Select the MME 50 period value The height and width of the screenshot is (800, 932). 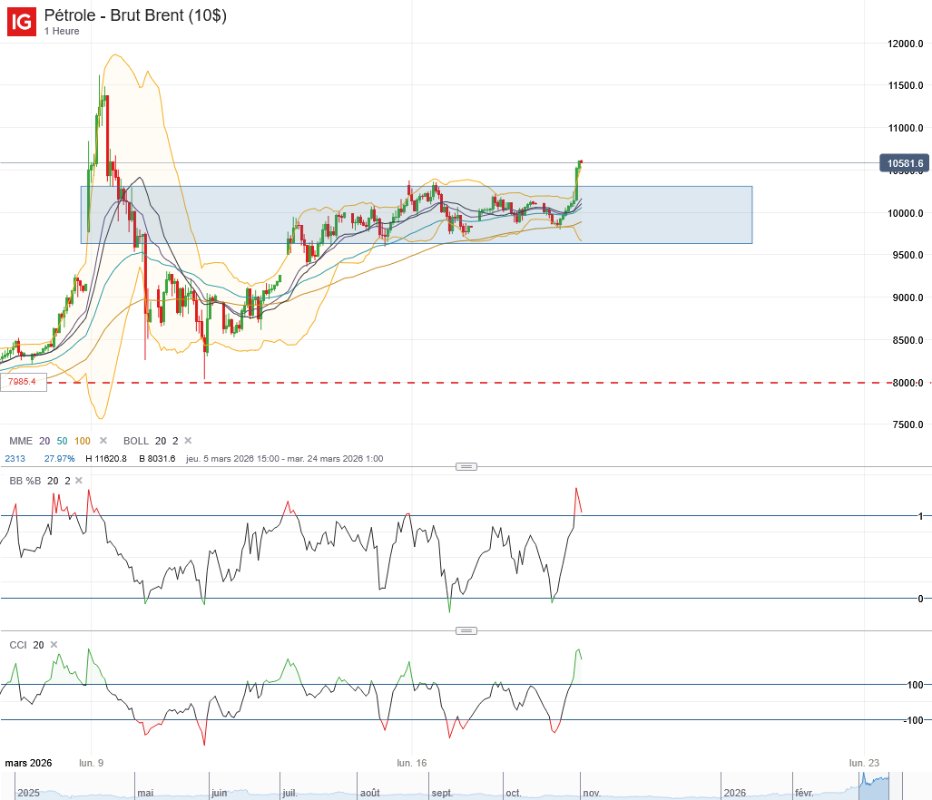(62, 440)
